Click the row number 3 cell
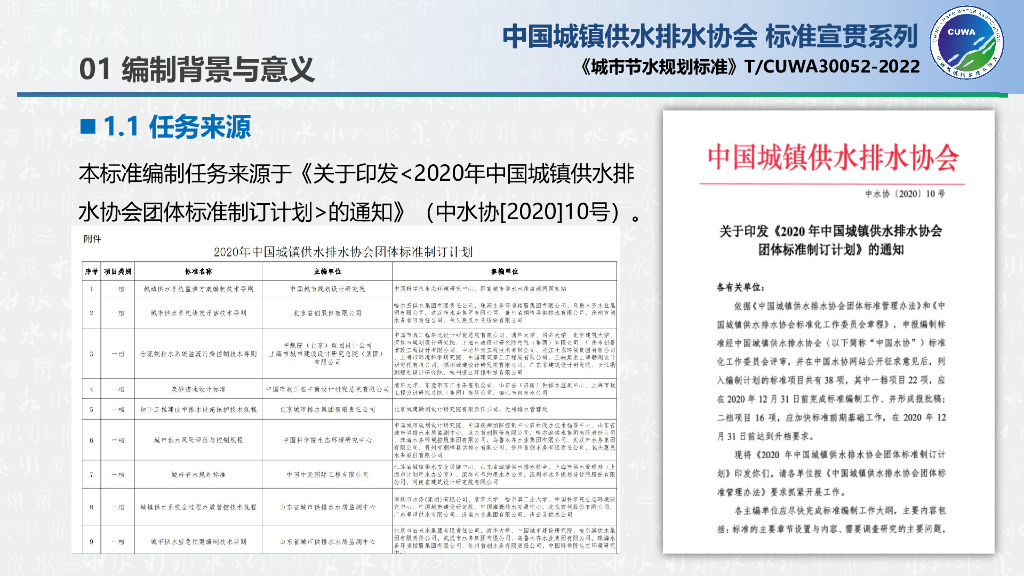Screen dimensions: 1024x576 [91, 354]
